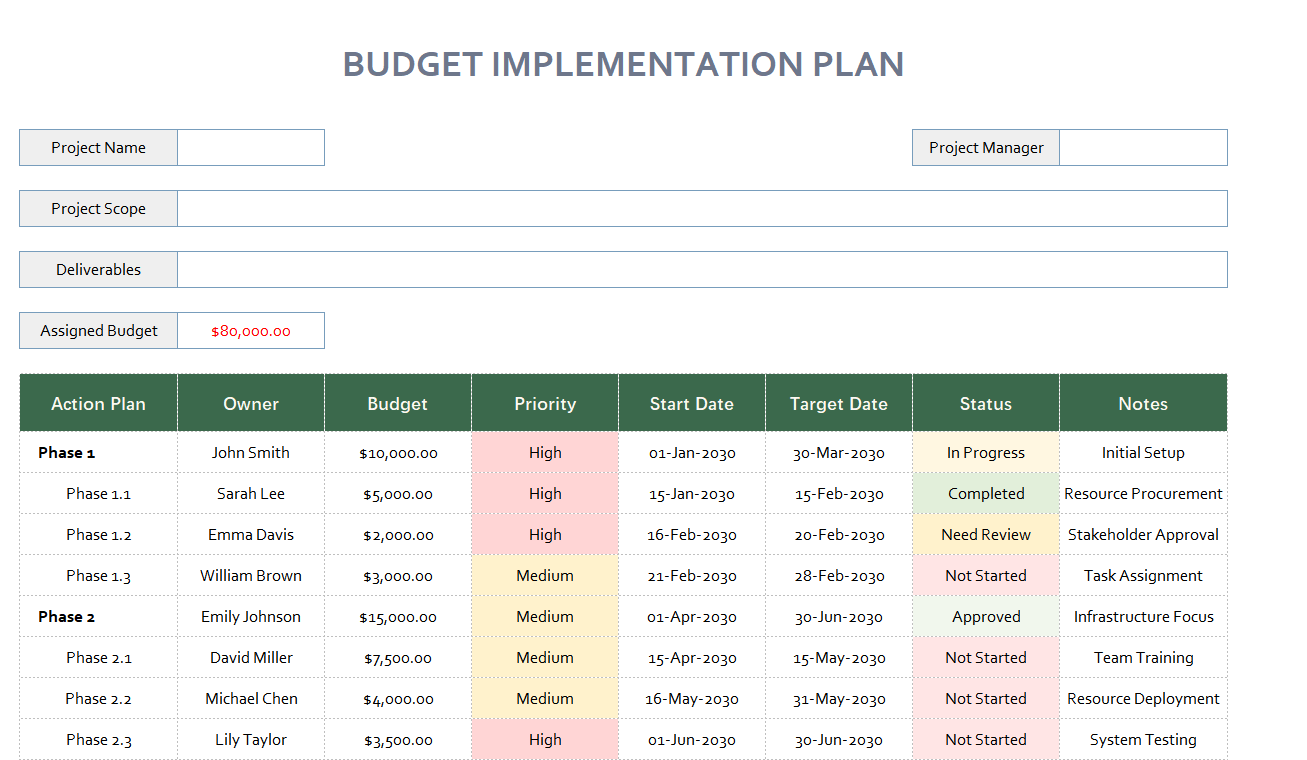Select the 16-May-2030 start date
Screen dimensions: 1307x760
pos(692,698)
